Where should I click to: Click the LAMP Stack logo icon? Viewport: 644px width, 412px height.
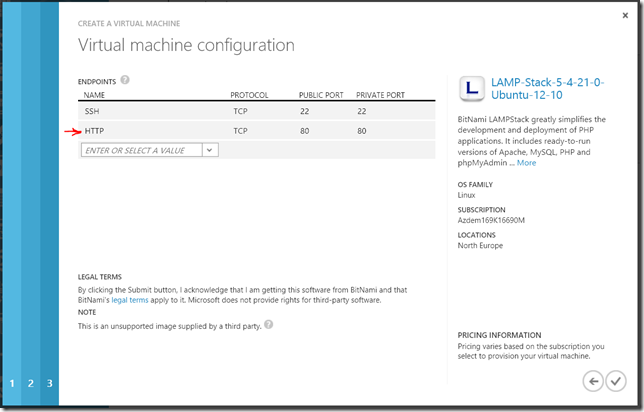[x=472, y=88]
